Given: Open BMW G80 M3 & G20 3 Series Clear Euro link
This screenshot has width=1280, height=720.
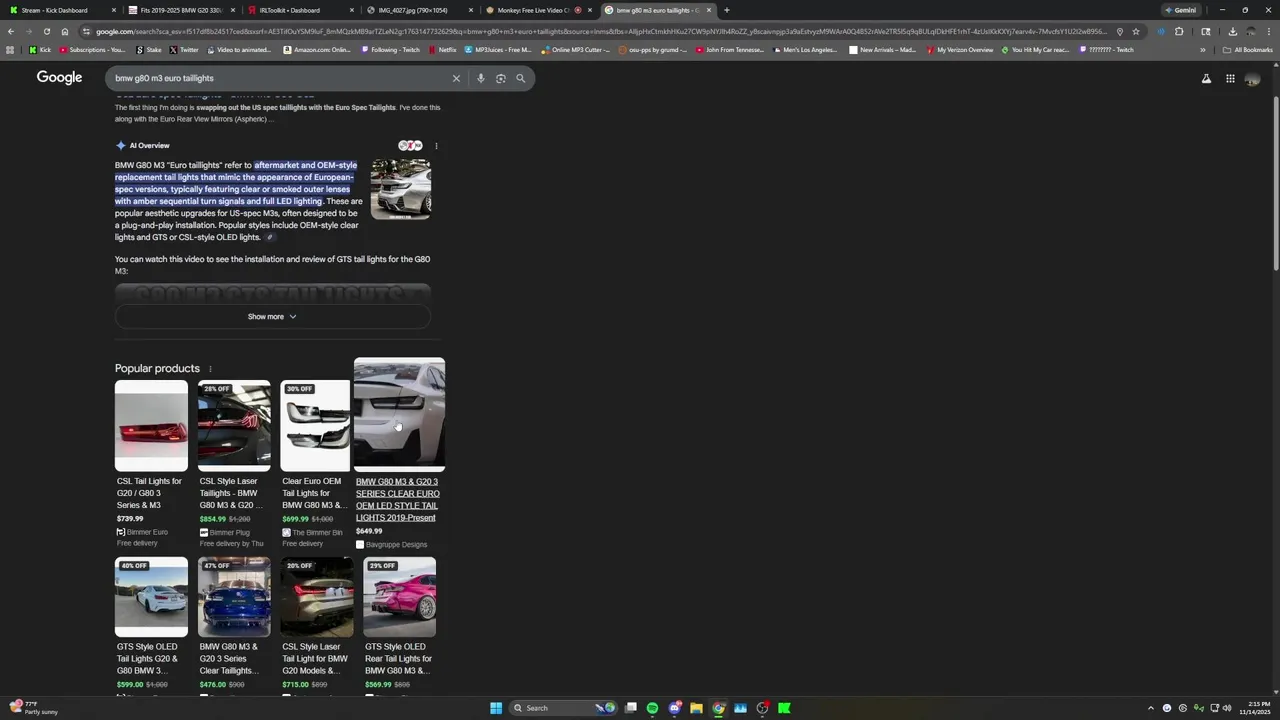Looking at the screenshot, I should point(398,500).
